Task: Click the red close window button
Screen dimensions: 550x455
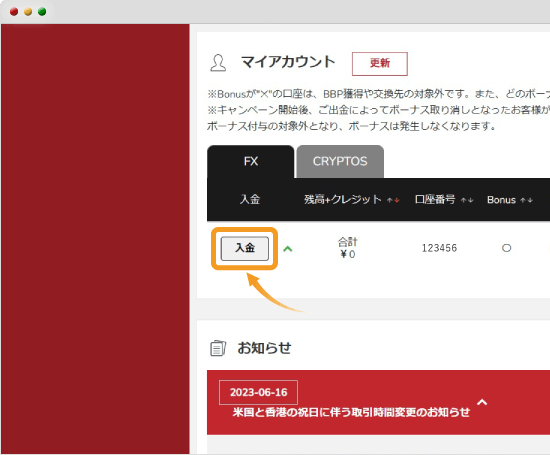Action: 14,12
